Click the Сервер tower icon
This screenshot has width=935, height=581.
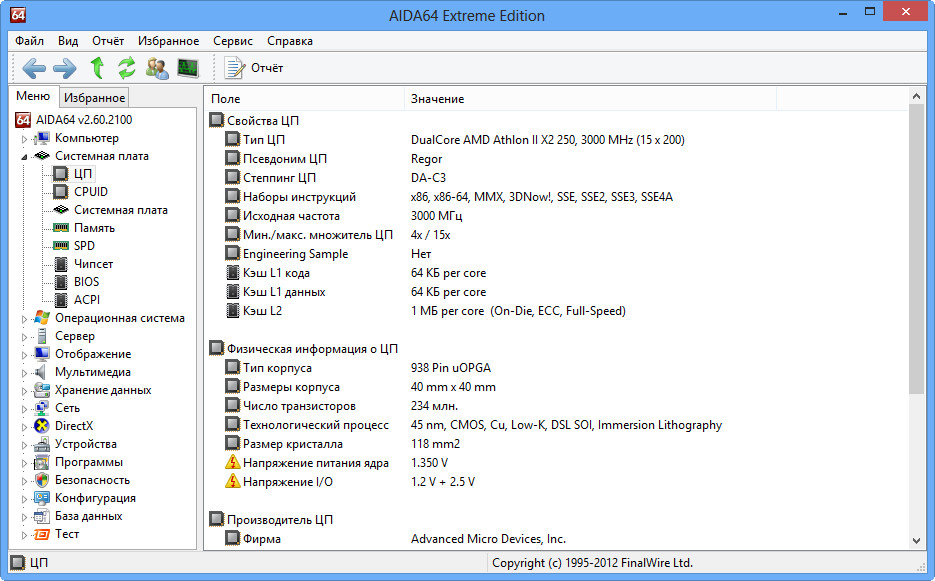click(x=42, y=336)
